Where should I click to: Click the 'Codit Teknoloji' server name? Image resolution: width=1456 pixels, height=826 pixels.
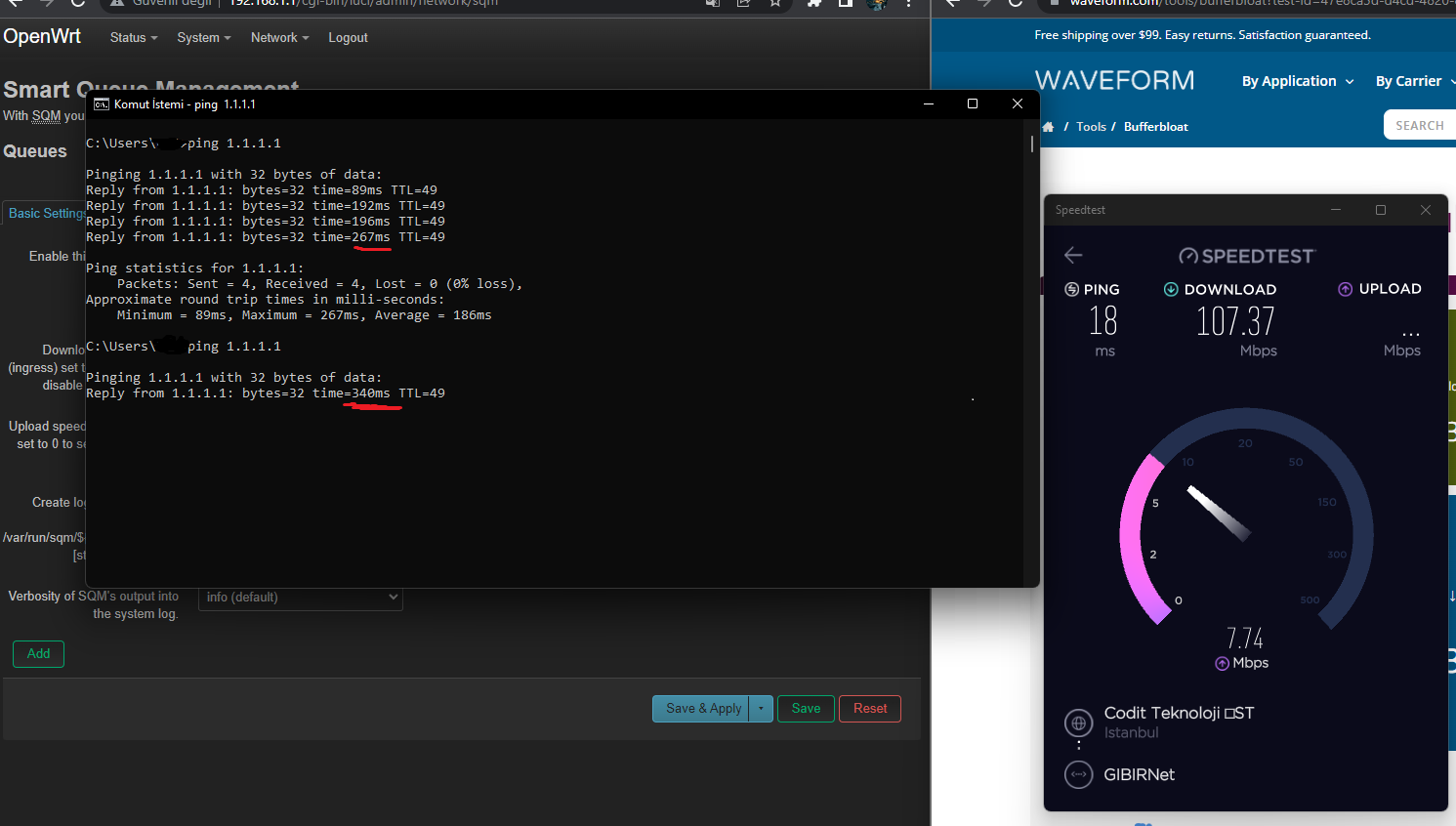coord(1179,714)
